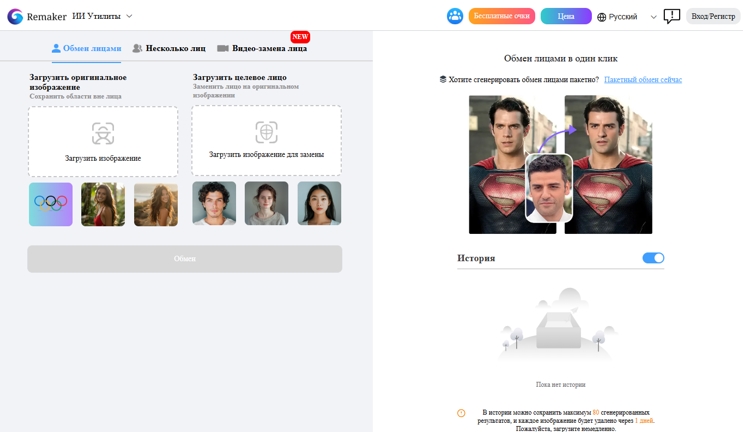Click the face scan upload icon

tap(103, 134)
